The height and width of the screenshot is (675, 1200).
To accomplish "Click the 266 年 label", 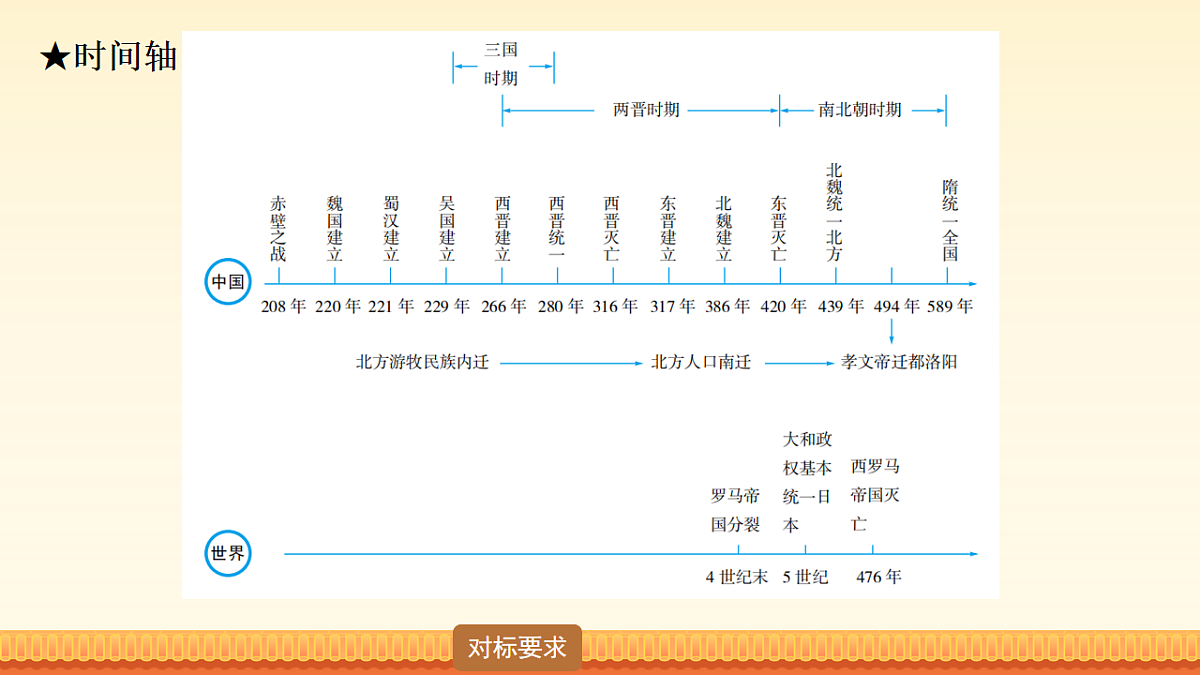I will coord(503,307).
